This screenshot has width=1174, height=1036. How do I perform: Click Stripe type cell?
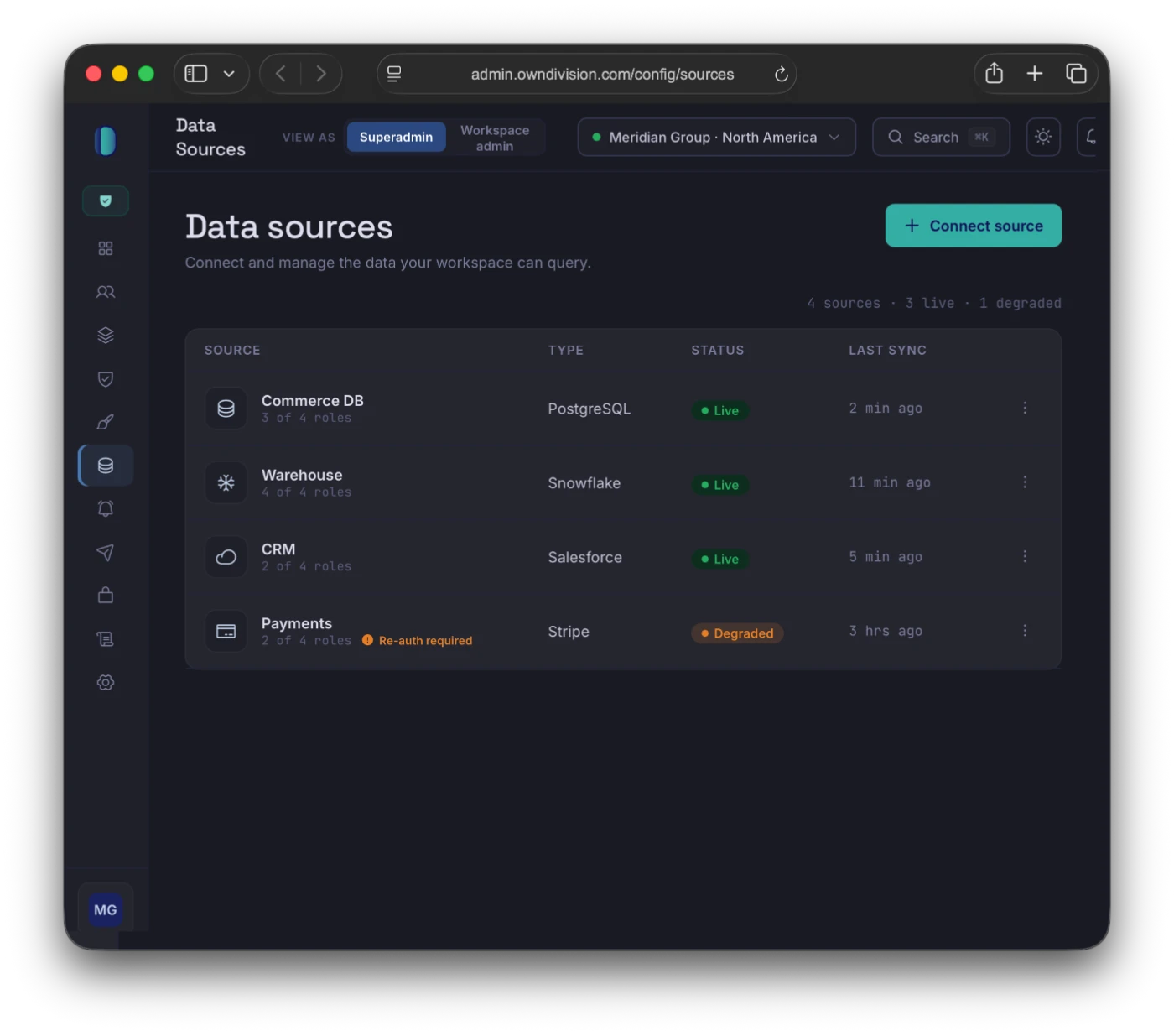coord(569,632)
